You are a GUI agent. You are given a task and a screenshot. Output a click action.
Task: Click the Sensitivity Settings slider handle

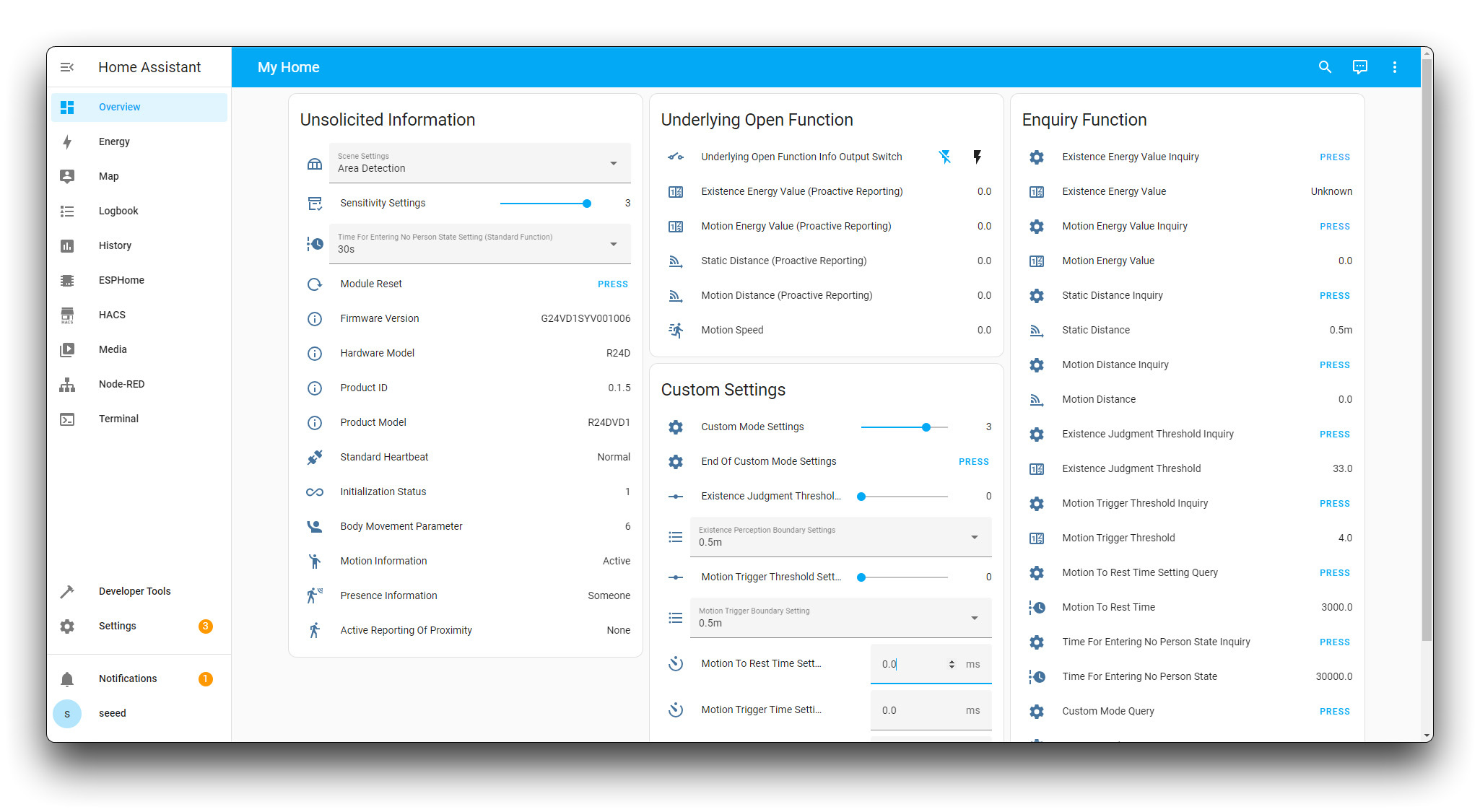587,204
